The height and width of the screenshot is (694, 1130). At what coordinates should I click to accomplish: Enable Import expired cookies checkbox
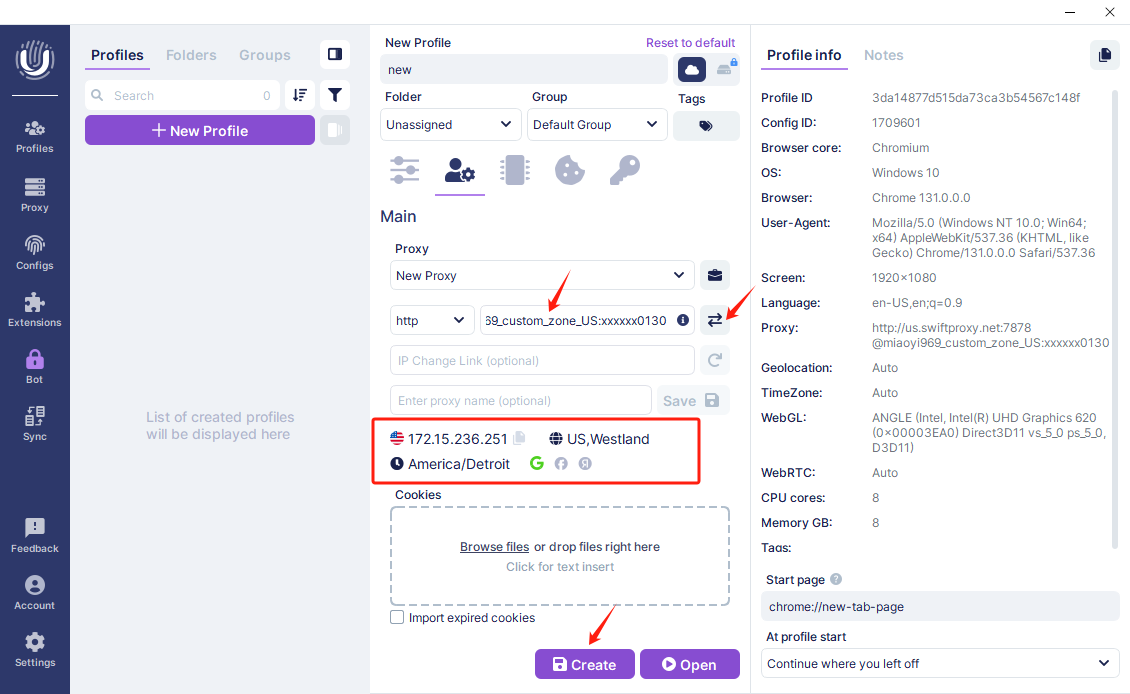tap(397, 618)
